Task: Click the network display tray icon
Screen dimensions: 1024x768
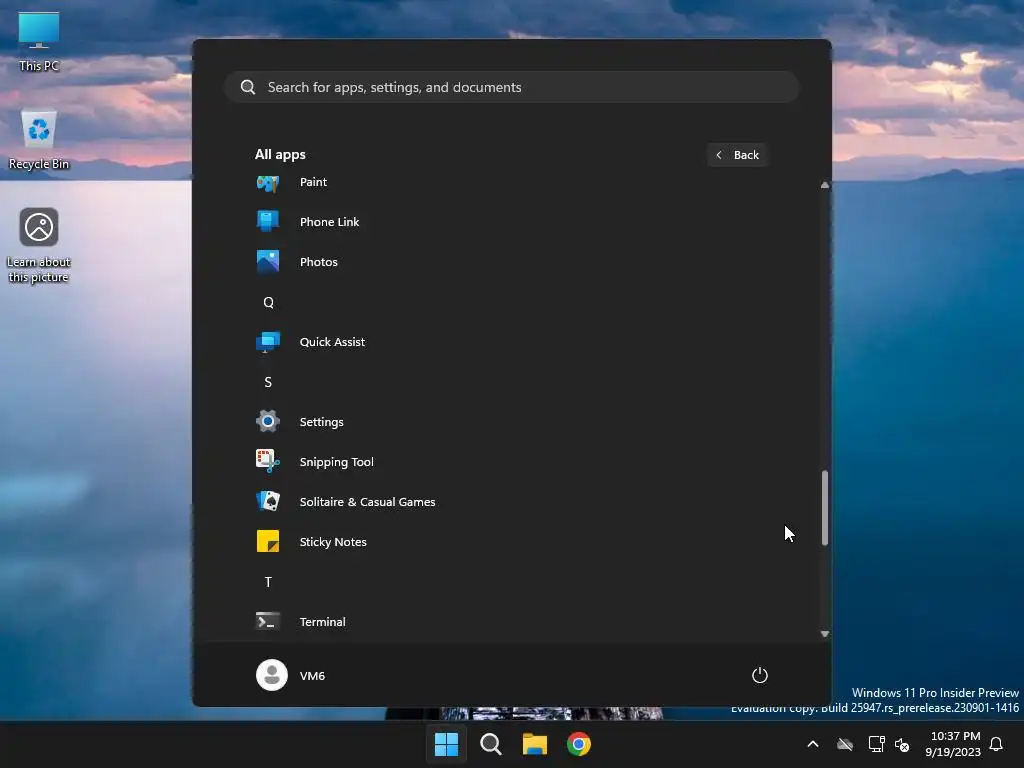Action: coord(876,744)
